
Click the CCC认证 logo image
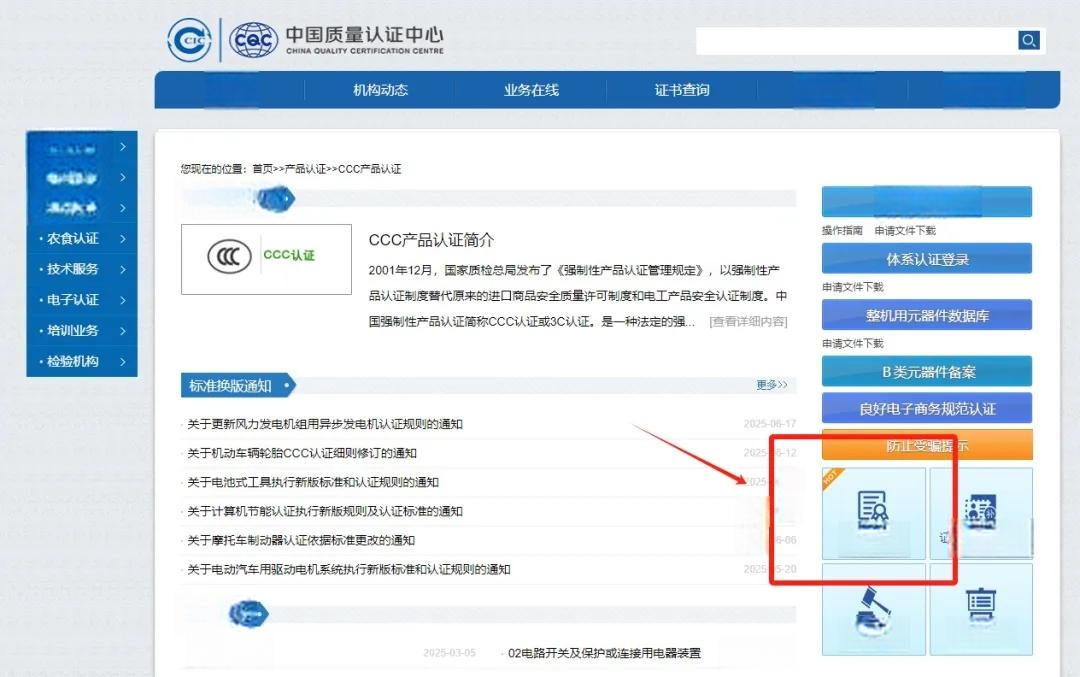[267, 259]
